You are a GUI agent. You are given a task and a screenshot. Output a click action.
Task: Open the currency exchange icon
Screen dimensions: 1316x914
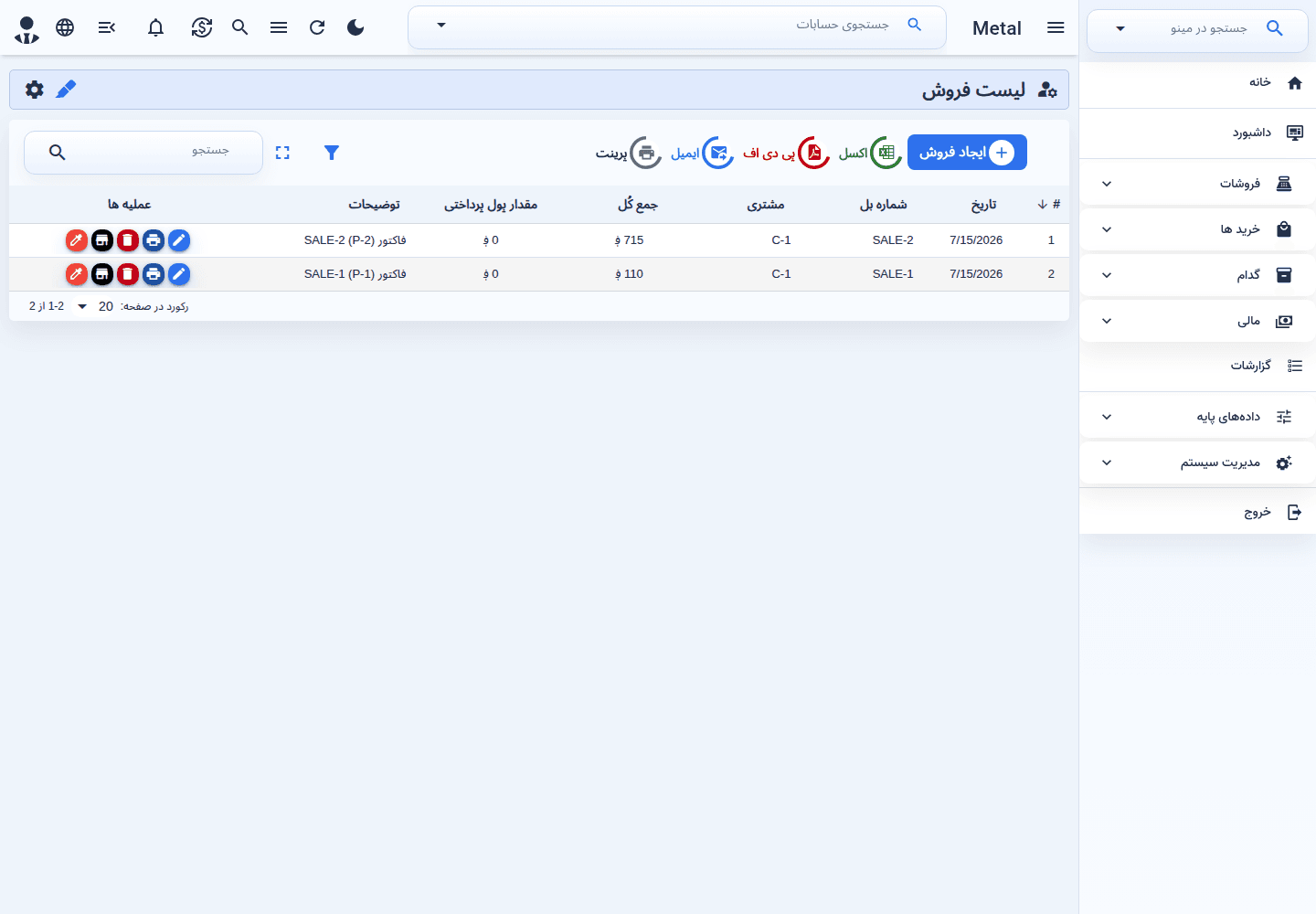(x=202, y=27)
